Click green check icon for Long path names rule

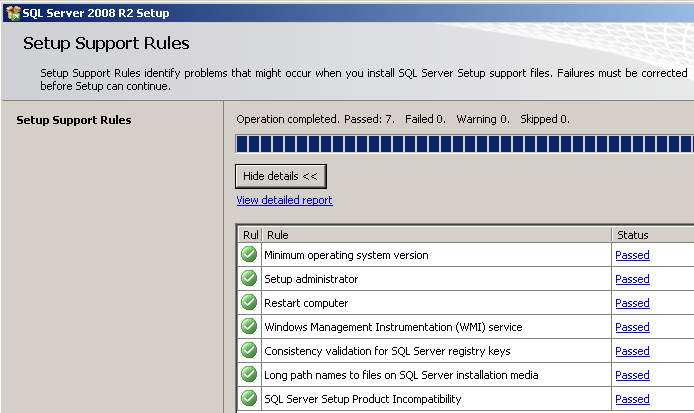(249, 374)
